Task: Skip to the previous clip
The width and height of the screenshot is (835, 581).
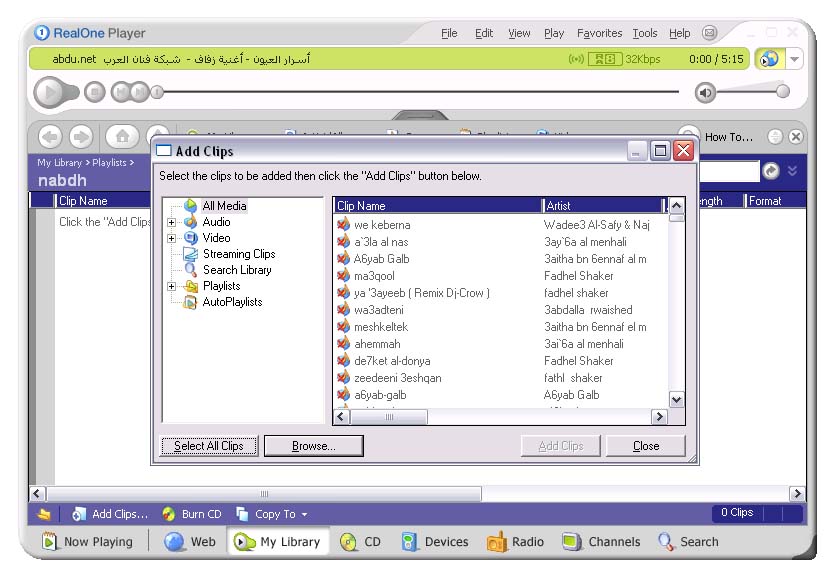Action: 121,93
